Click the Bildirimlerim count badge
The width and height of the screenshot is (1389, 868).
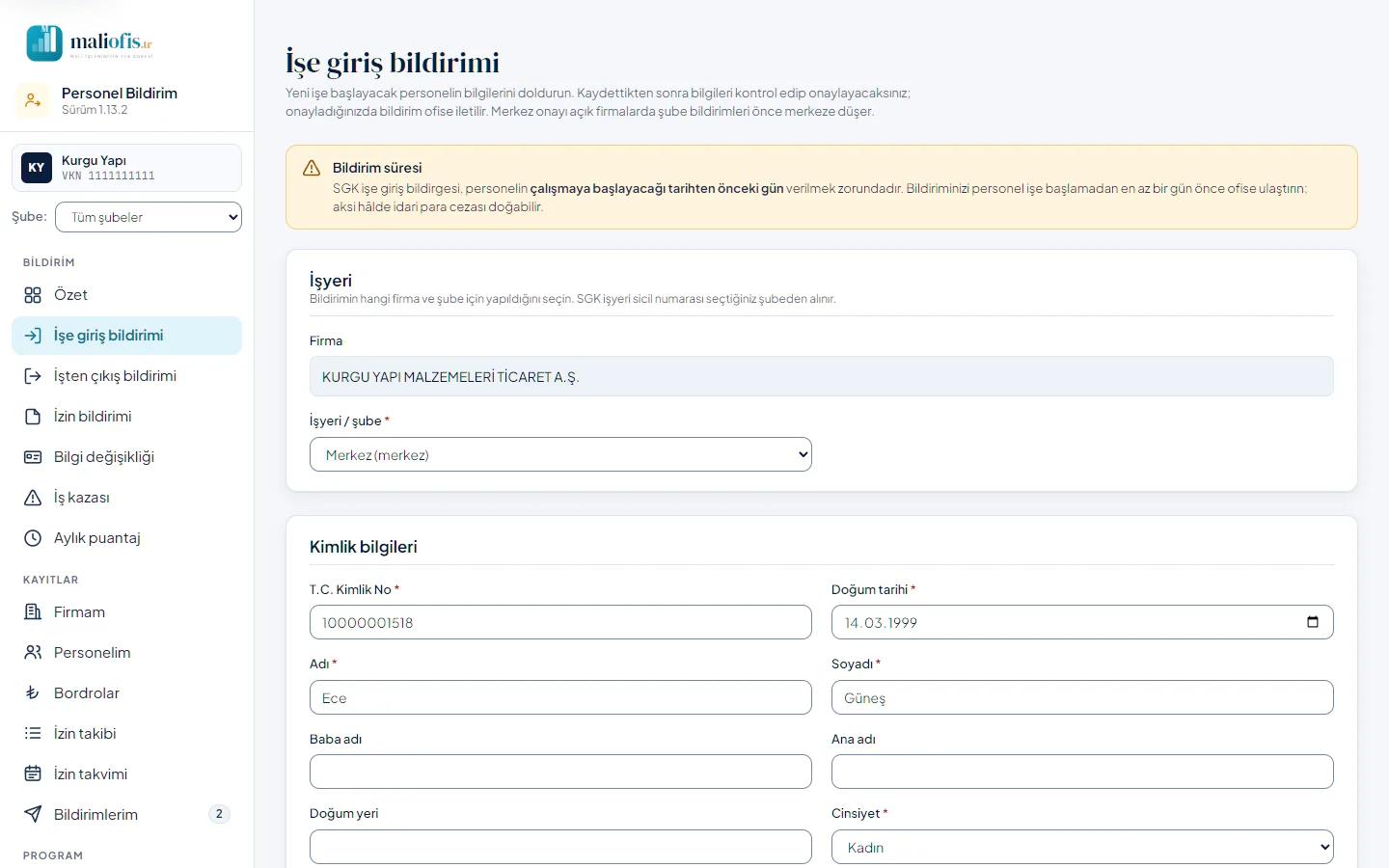219,814
